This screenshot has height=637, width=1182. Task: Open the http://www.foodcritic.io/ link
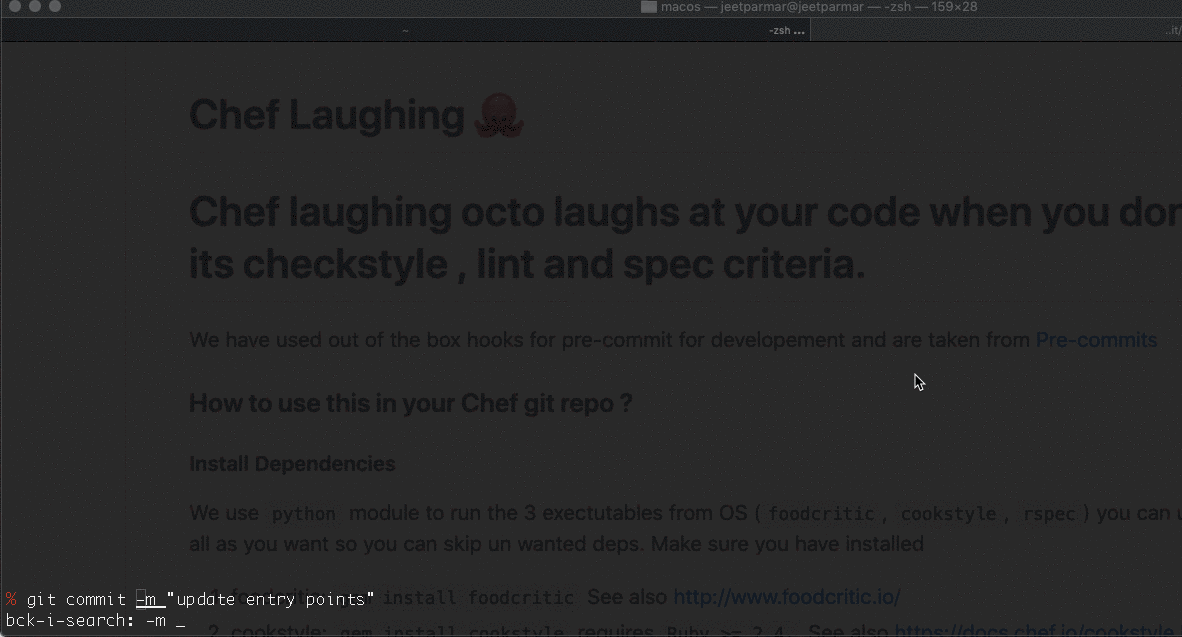click(786, 597)
